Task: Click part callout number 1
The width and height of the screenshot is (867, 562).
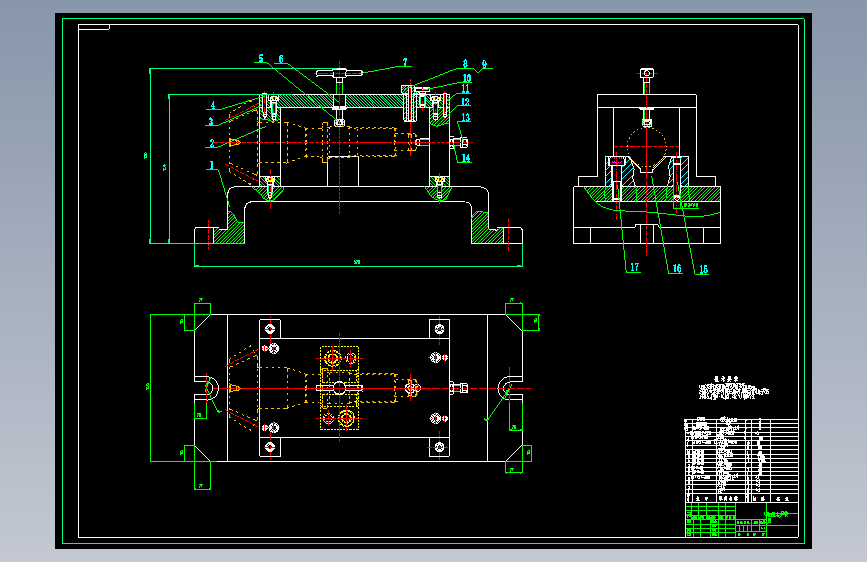Action: [x=211, y=165]
